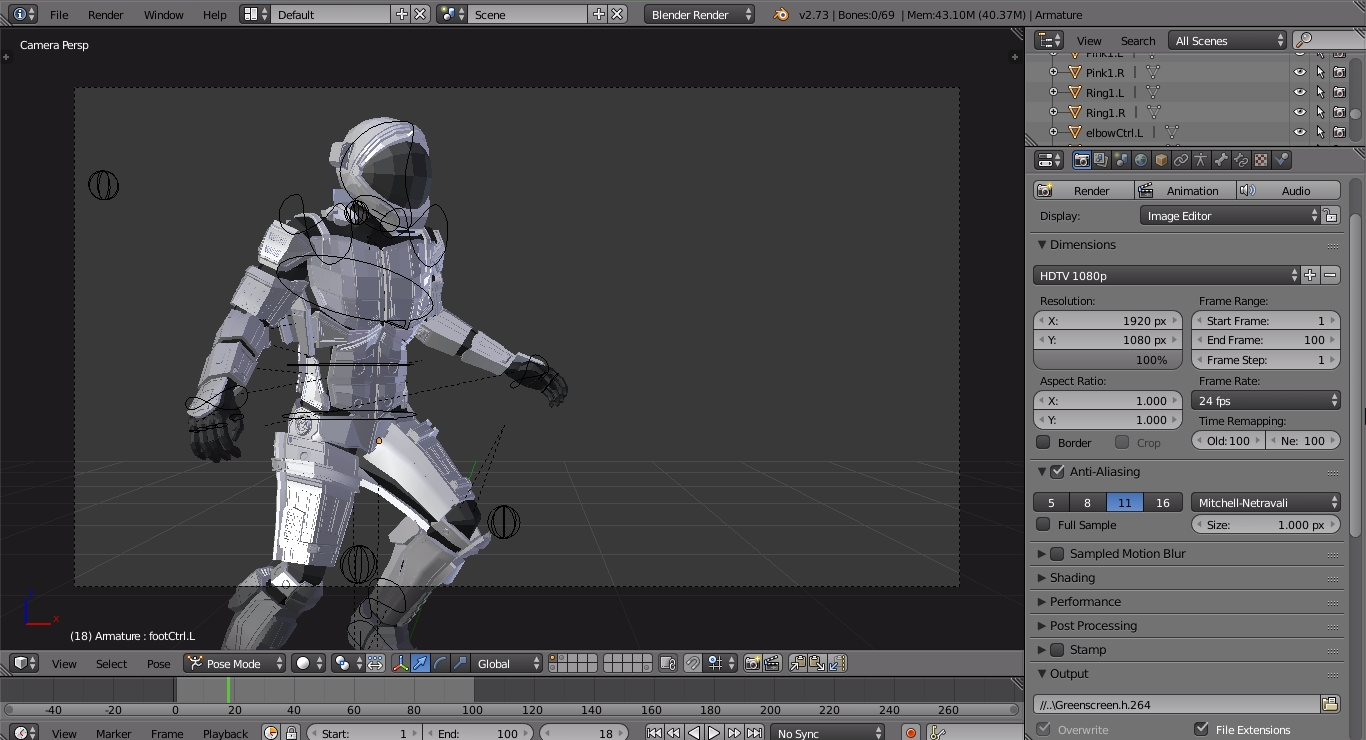Open the No Sync playback dropdown
The height and width of the screenshot is (740, 1366).
(x=828, y=733)
